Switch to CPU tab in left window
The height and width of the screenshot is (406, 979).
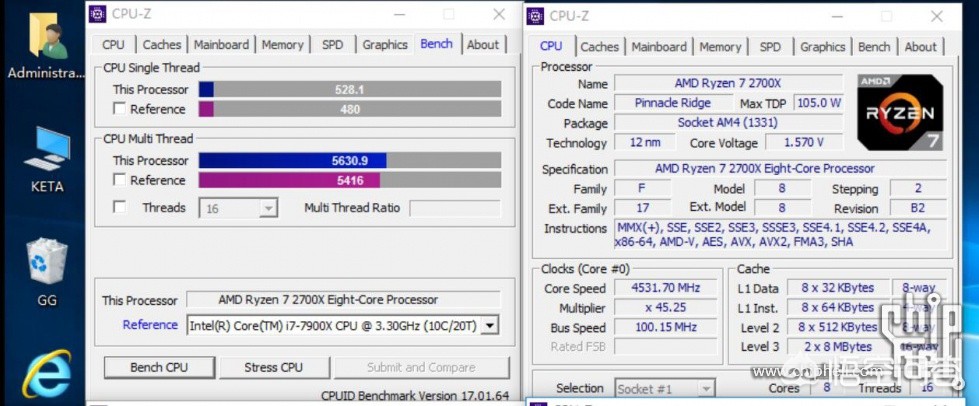pos(113,45)
